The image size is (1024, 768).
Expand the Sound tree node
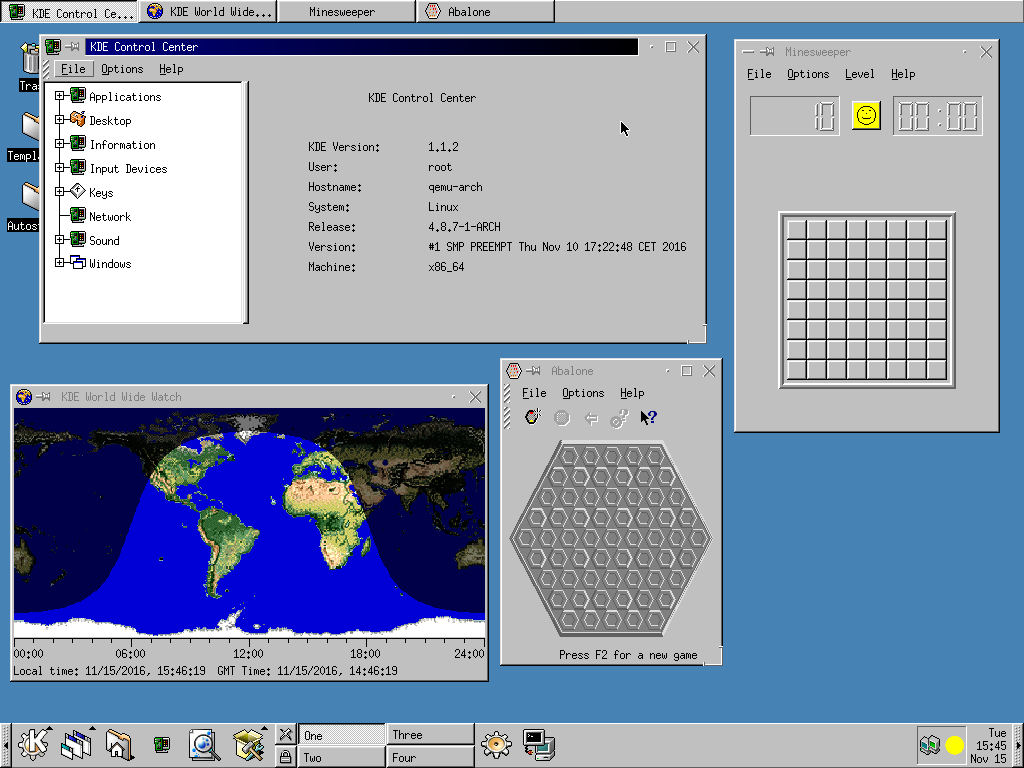(x=59, y=240)
